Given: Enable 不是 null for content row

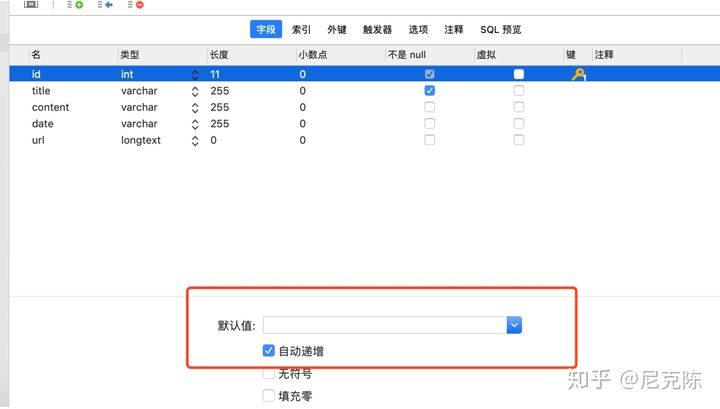Looking at the screenshot, I should [429, 107].
